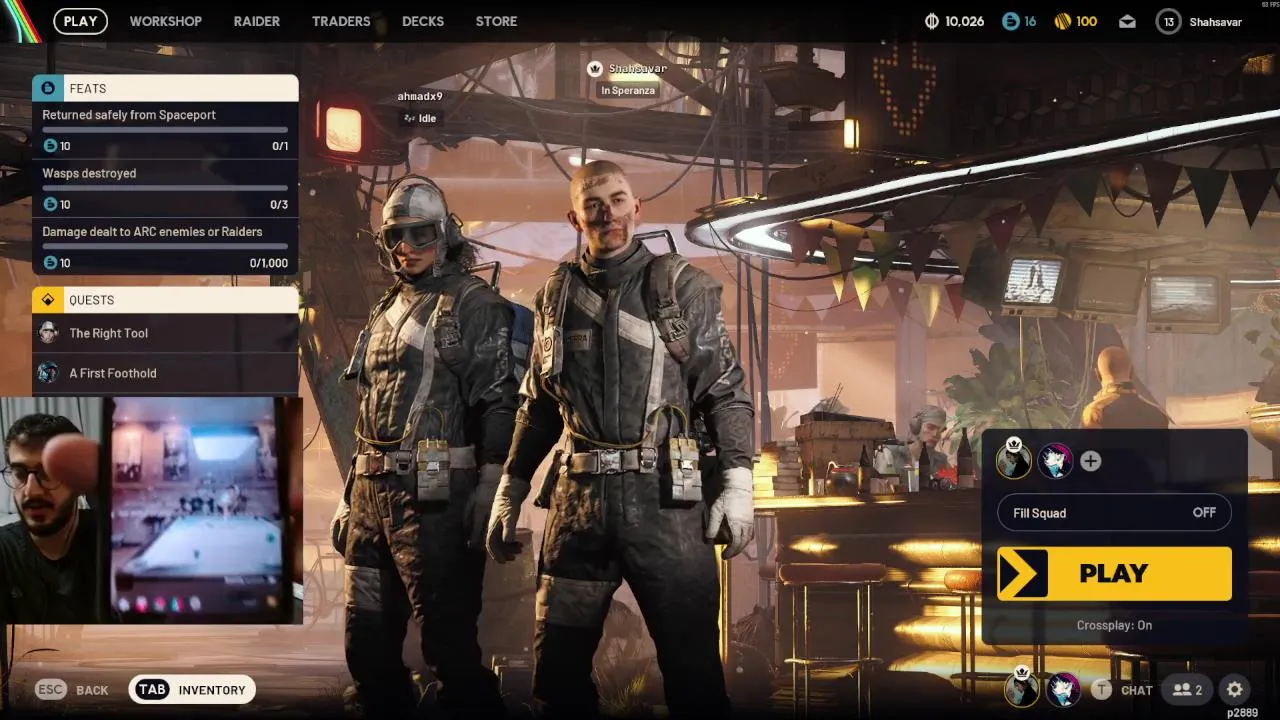Click the webcam overlay thumbnail
1280x720 pixels.
pyautogui.click(x=151, y=510)
